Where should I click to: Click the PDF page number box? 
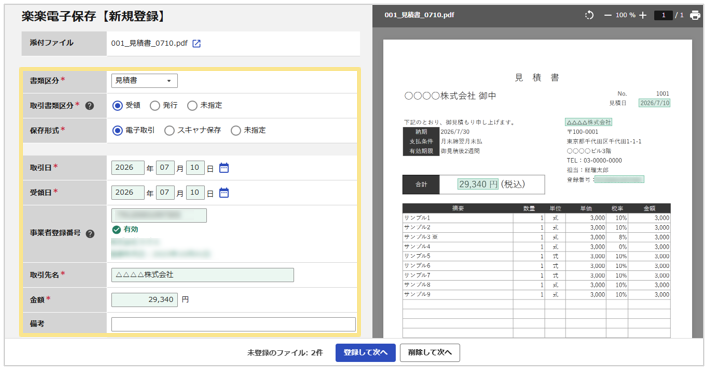click(663, 15)
